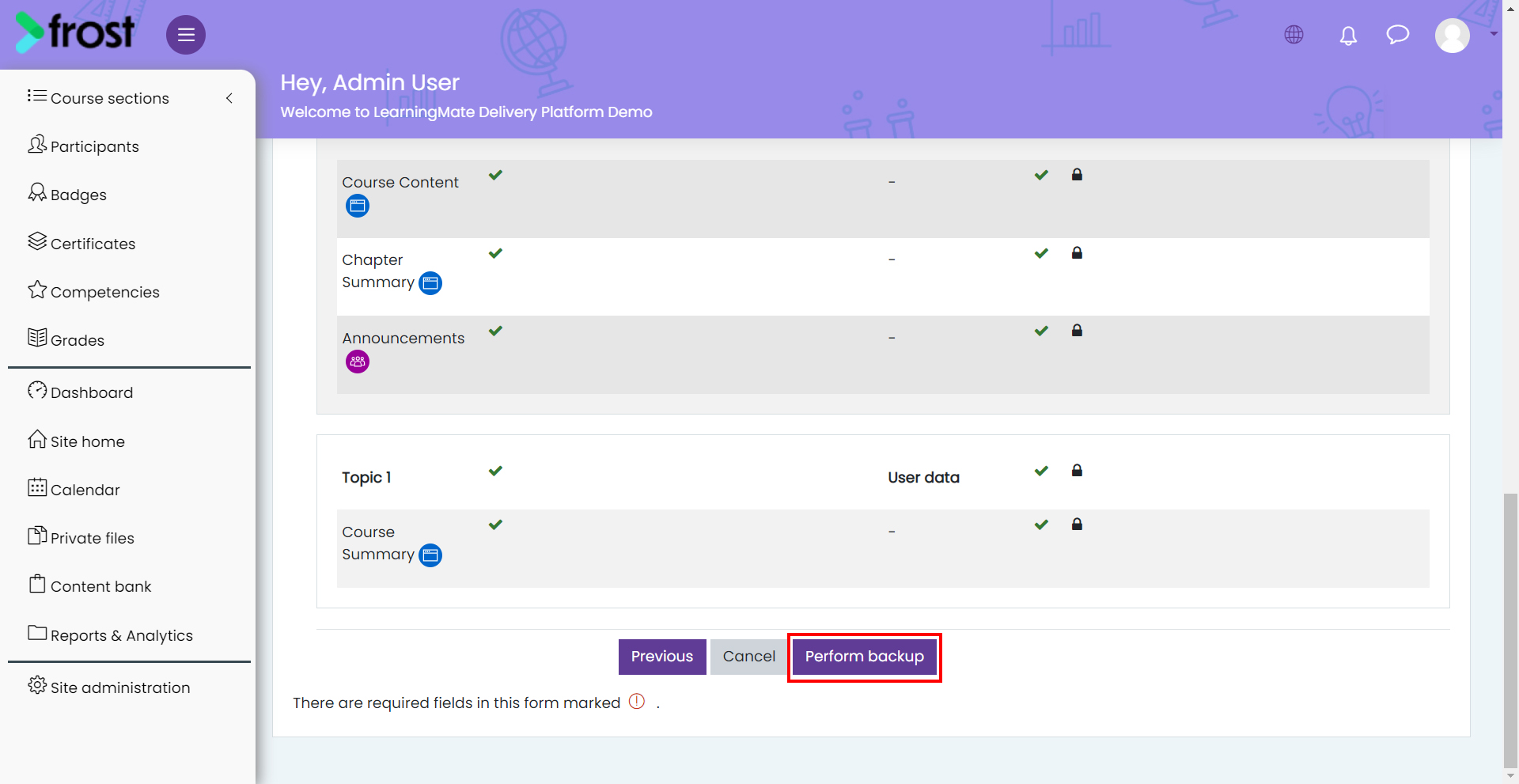The height and width of the screenshot is (784, 1519).
Task: Toggle the hamburger menu button
Action: click(x=186, y=35)
